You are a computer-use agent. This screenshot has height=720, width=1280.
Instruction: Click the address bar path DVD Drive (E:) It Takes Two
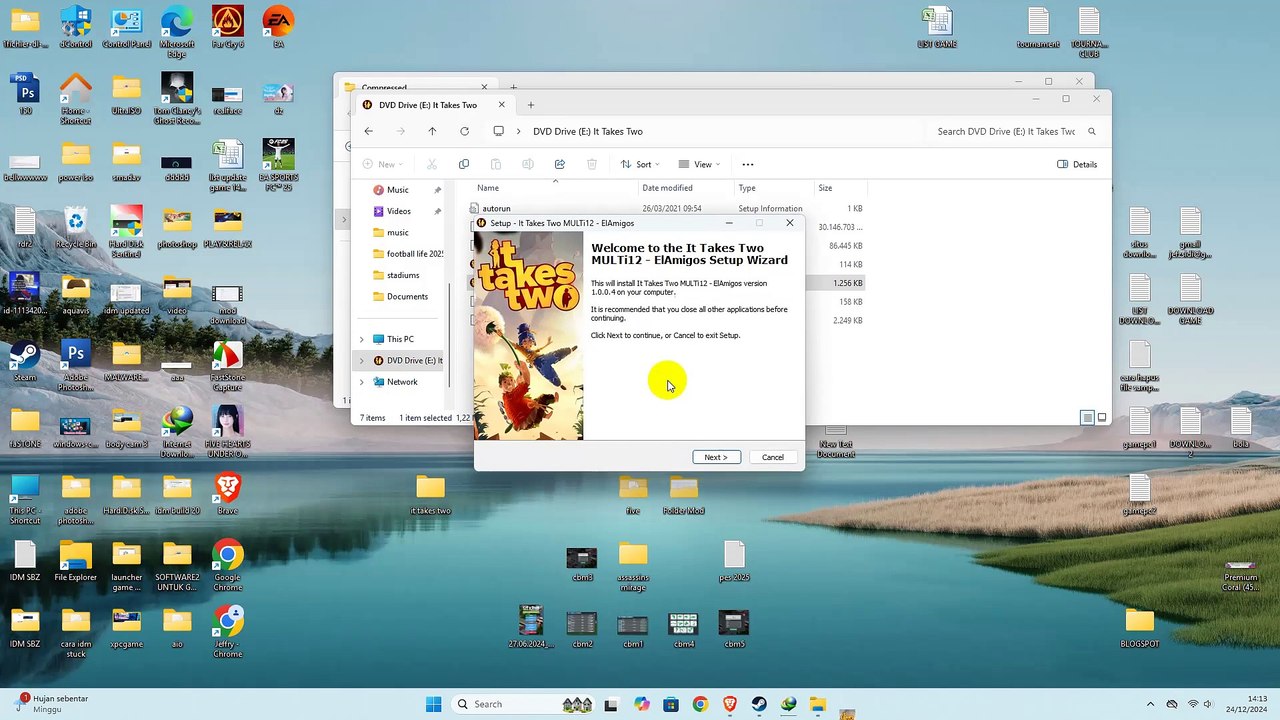click(x=587, y=131)
